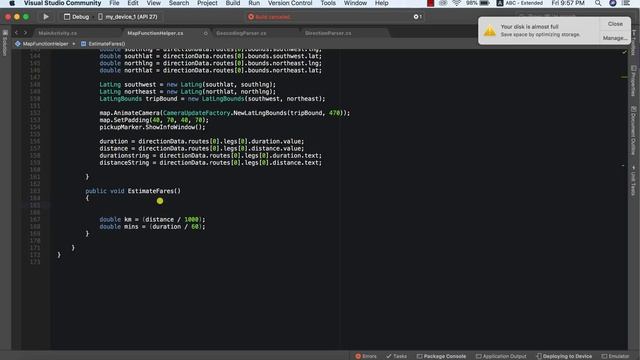
Task: Open the Project menu
Action: coord(207,3)
